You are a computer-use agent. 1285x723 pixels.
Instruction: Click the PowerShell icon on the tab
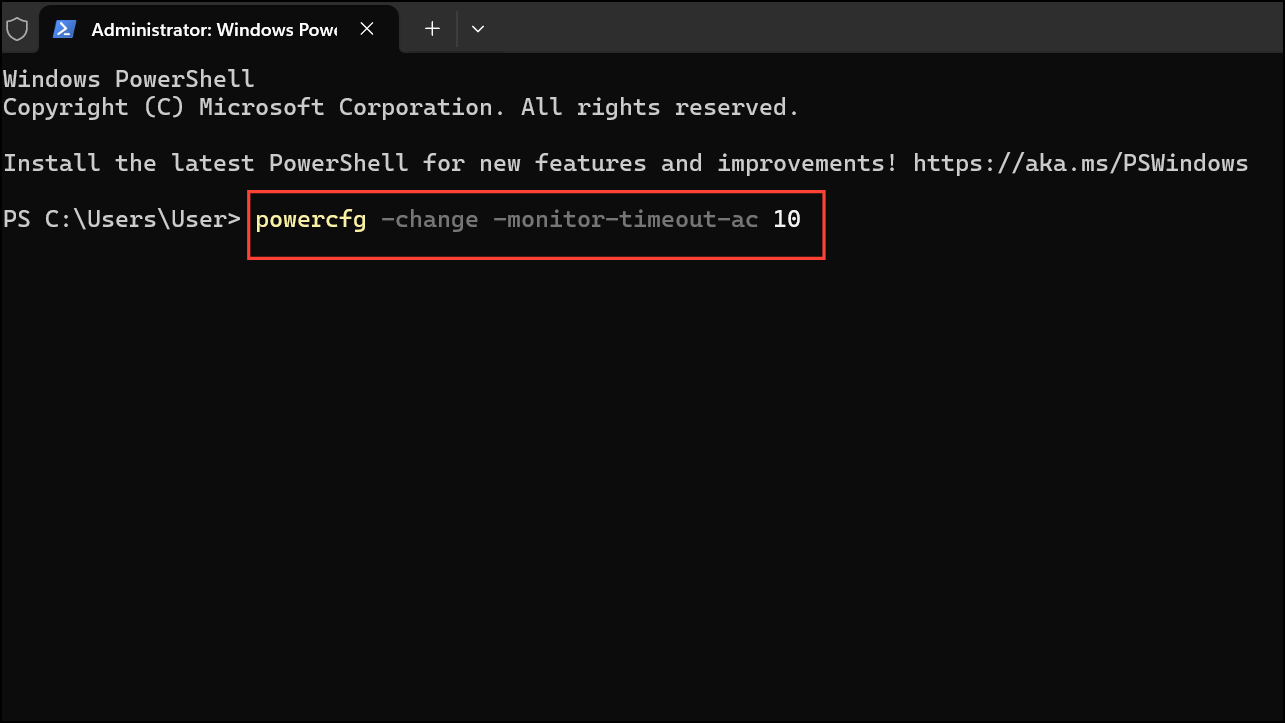pyautogui.click(x=65, y=29)
